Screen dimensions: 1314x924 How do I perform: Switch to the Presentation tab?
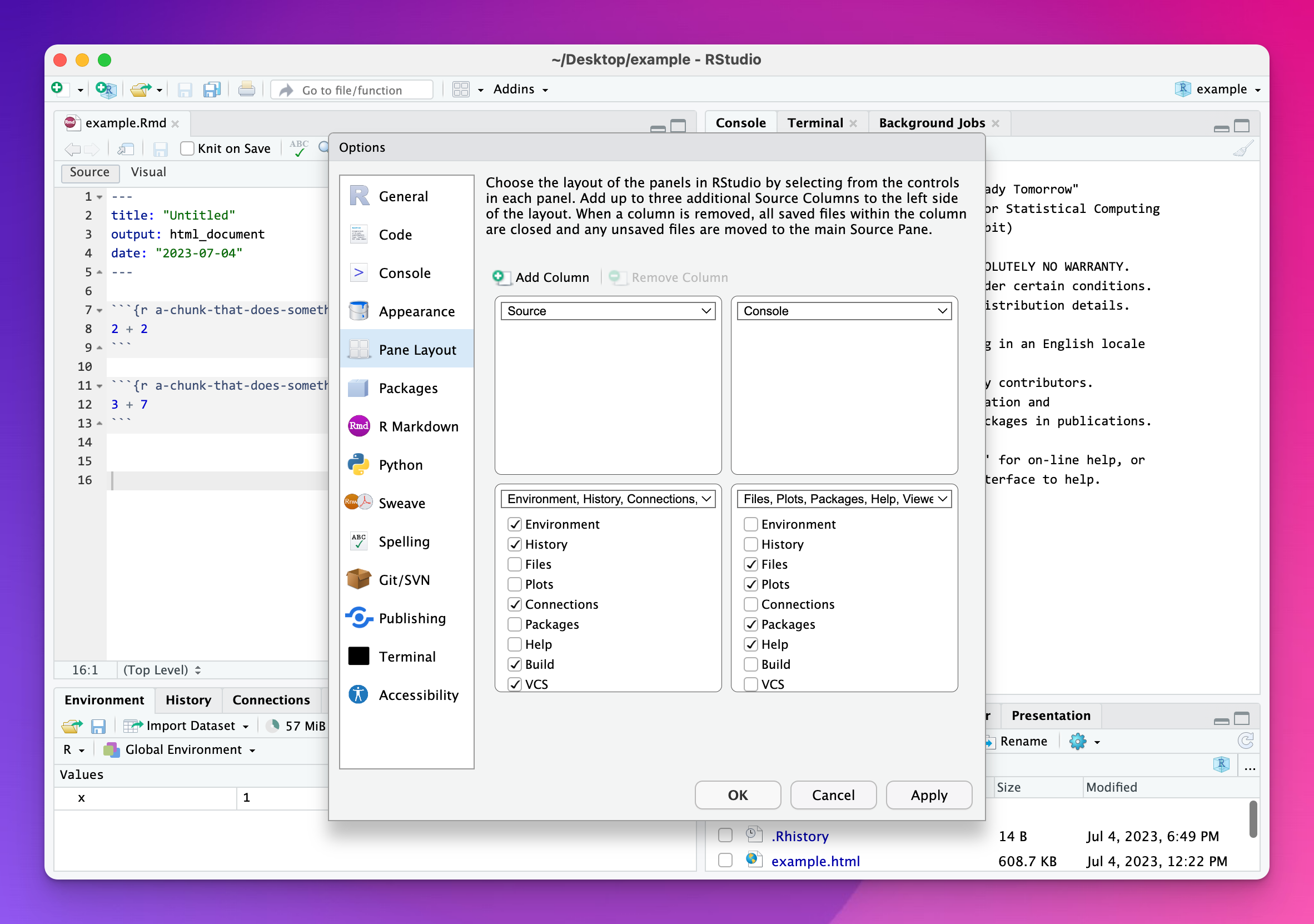pos(1051,716)
